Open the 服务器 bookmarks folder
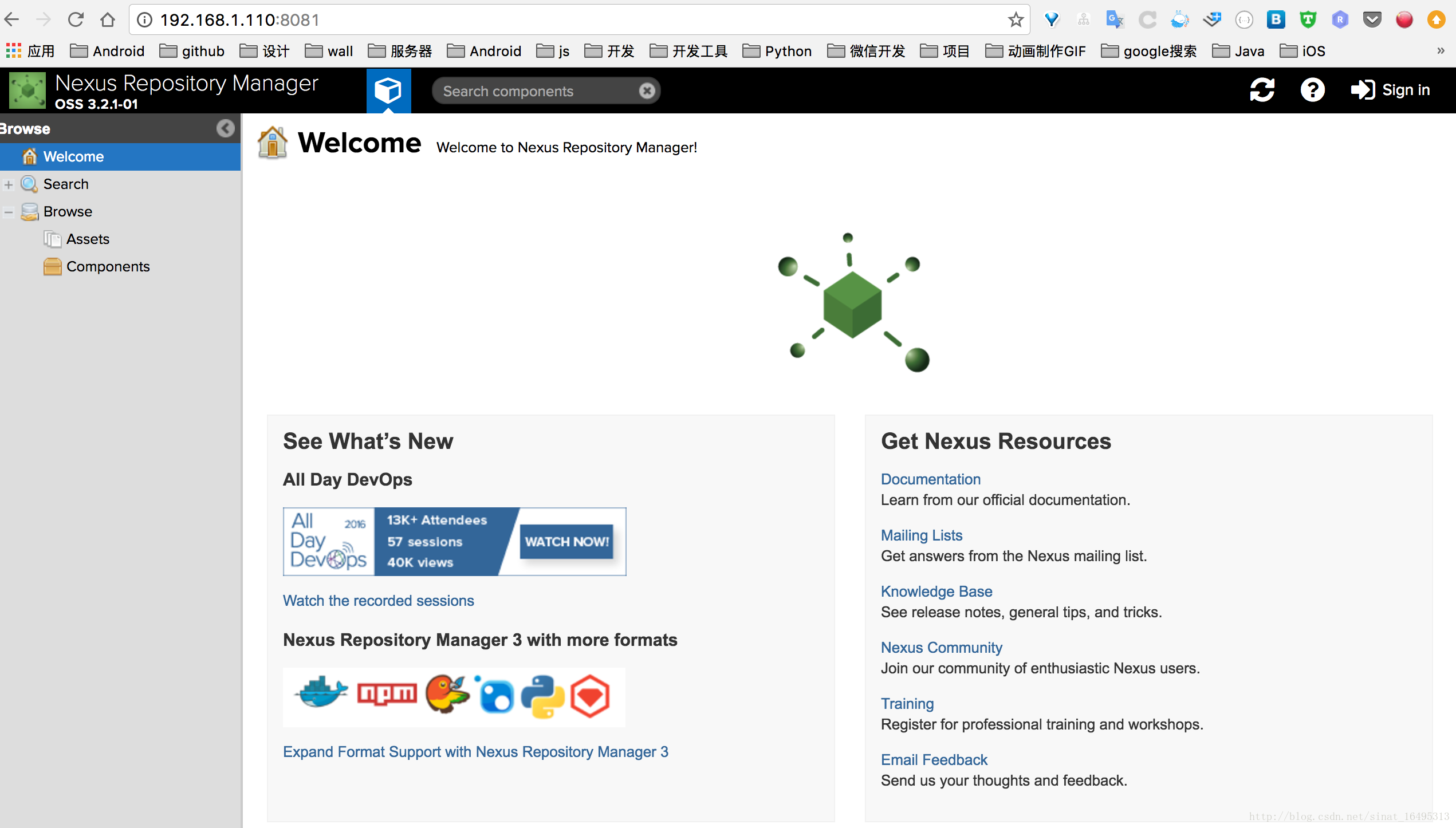This screenshot has height=828, width=1456. 400,51
